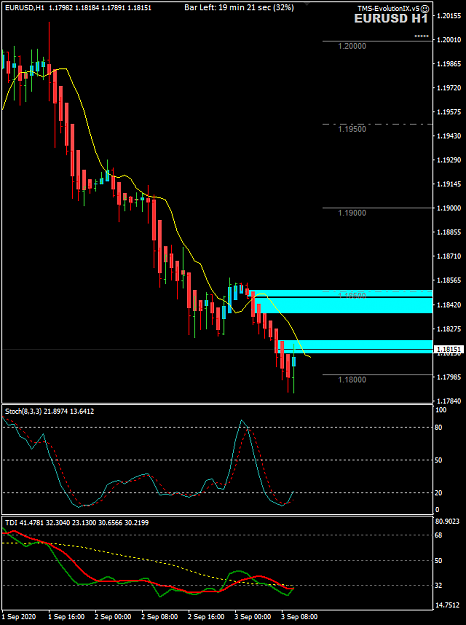Viewport: 466px width, 625px height.
Task: Click 1.18565 on the price axis
Action: (448, 281)
